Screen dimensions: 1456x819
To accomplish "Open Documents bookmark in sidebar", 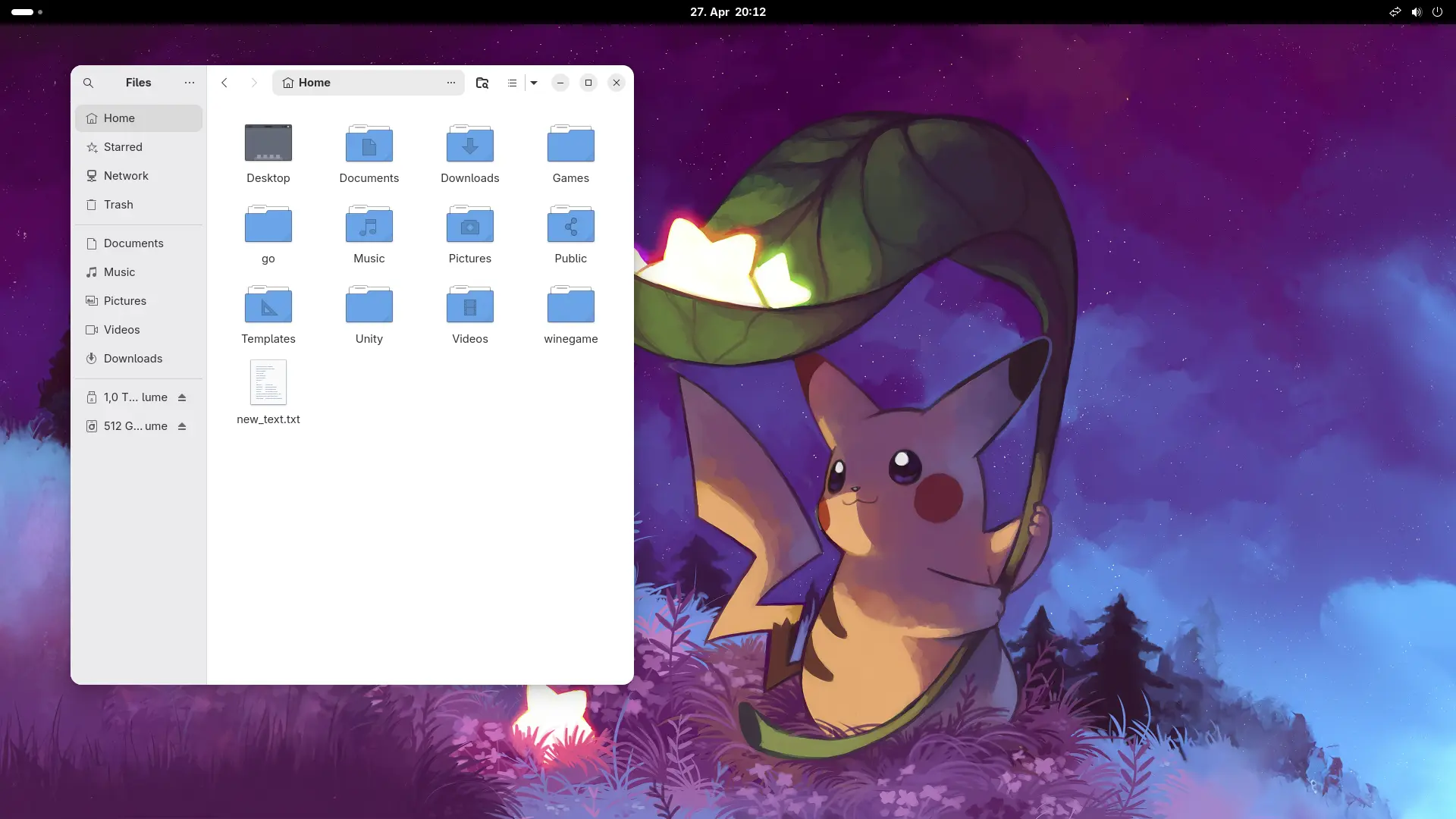I will coord(139,243).
